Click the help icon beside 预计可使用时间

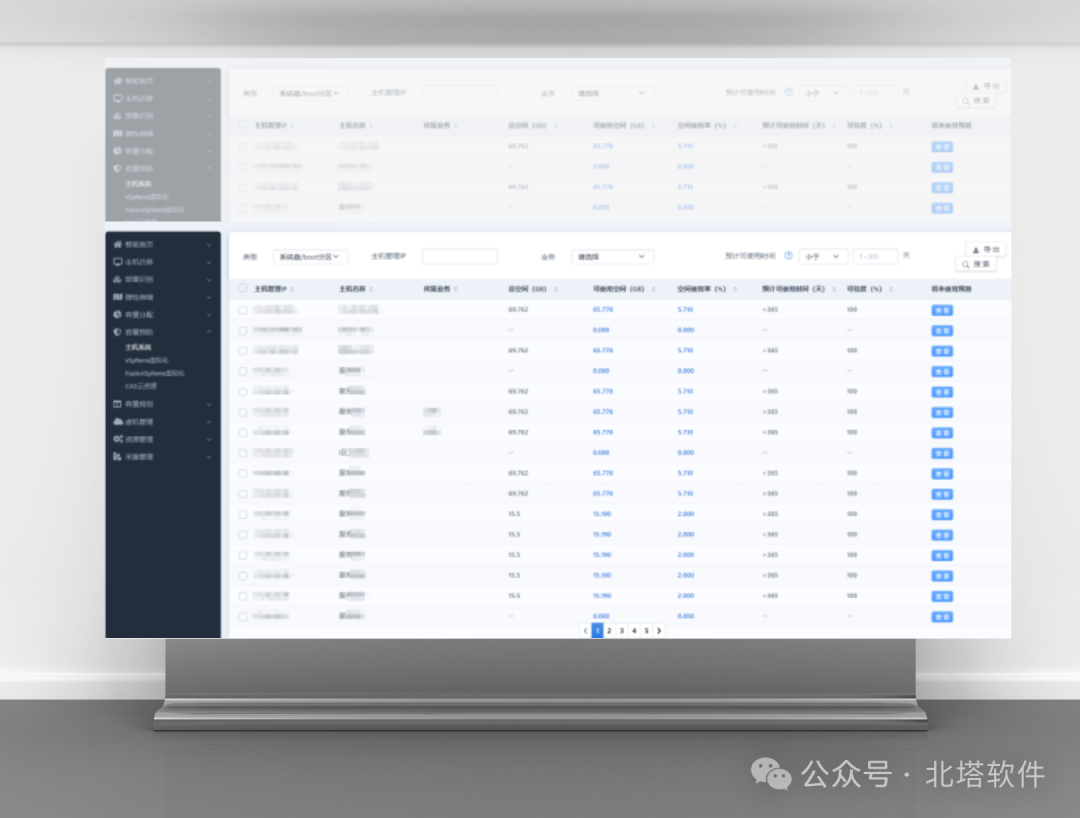coord(789,255)
